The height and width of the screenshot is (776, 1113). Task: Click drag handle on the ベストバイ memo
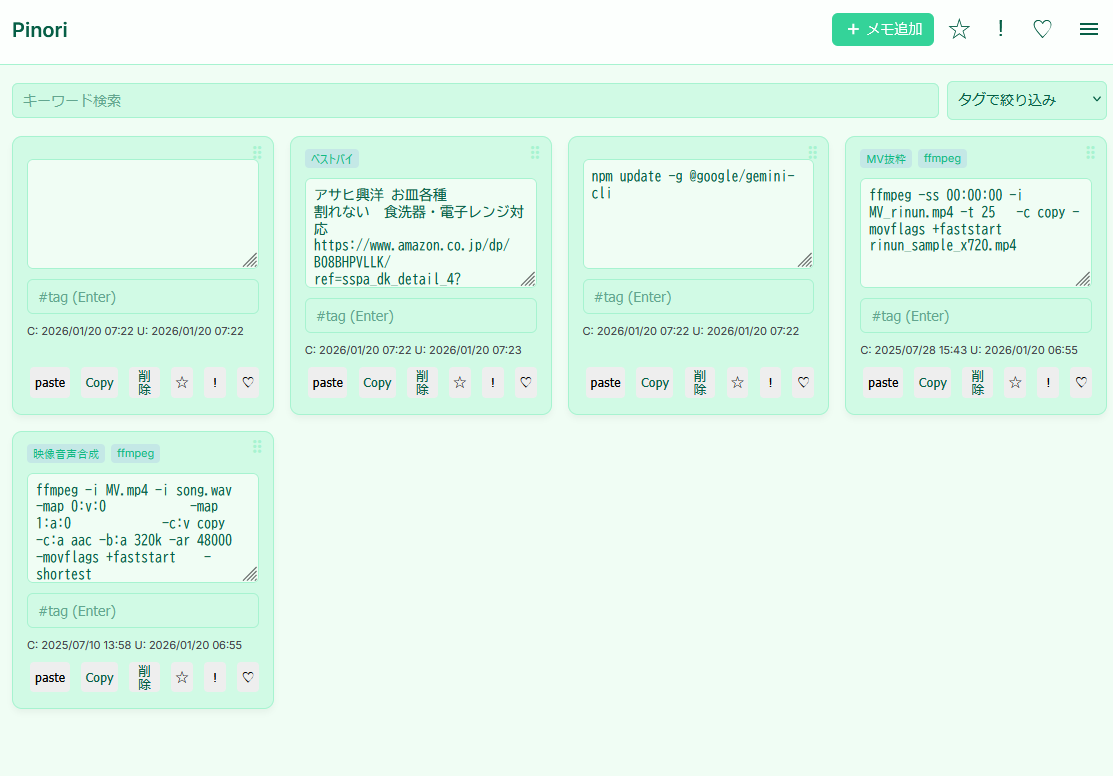click(x=535, y=153)
